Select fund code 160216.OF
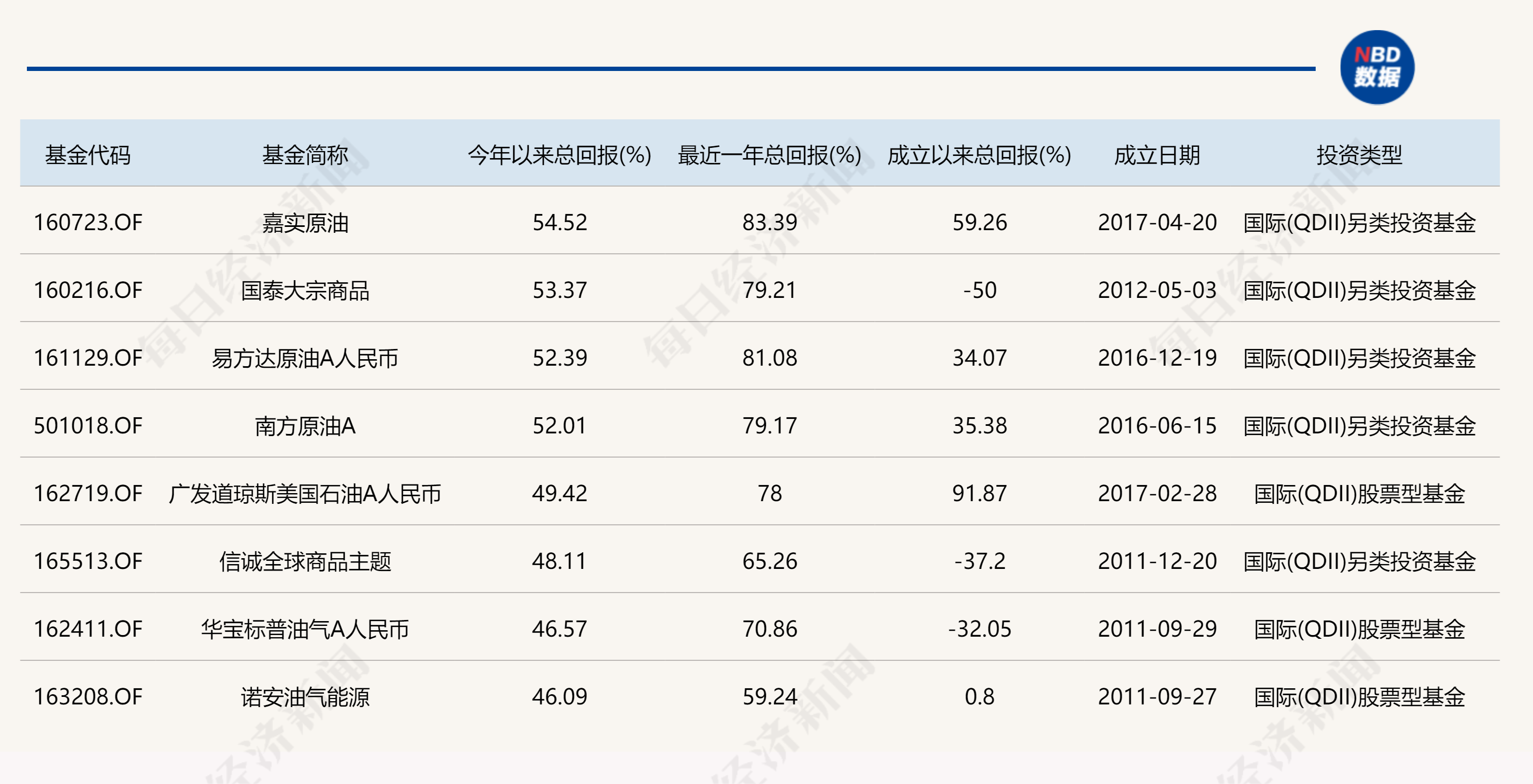The image size is (1533, 784). pos(88,290)
